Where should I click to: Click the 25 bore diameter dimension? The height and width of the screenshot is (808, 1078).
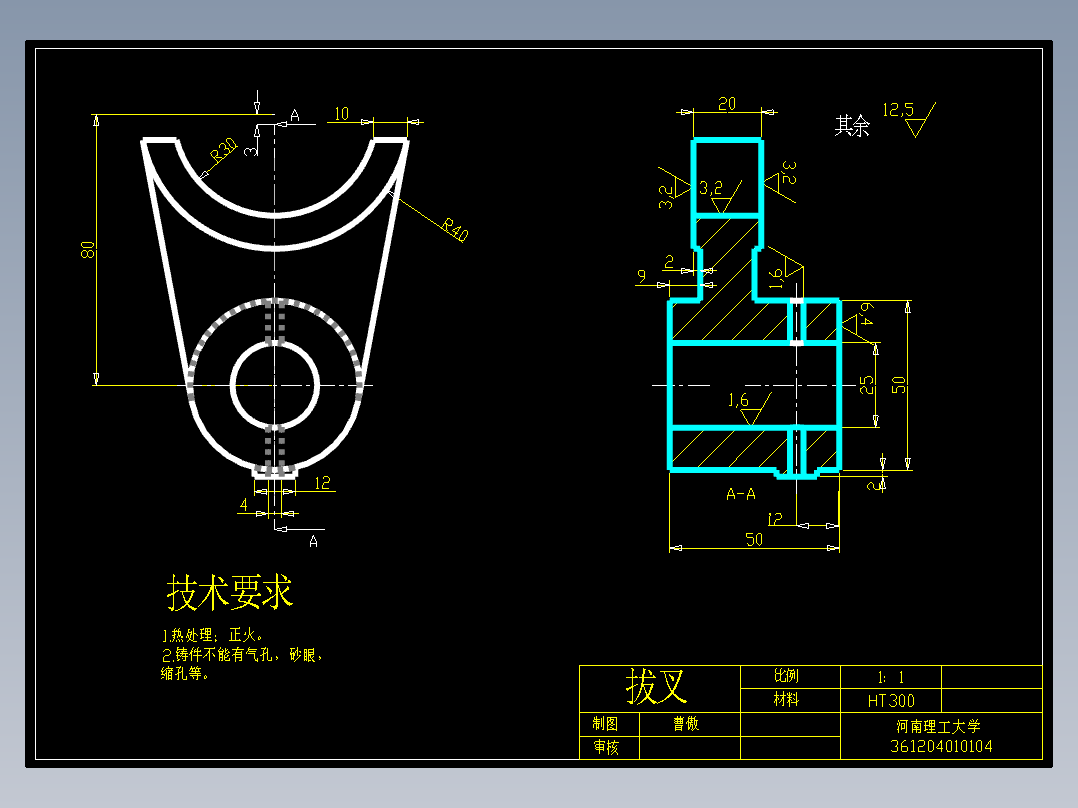click(x=867, y=384)
